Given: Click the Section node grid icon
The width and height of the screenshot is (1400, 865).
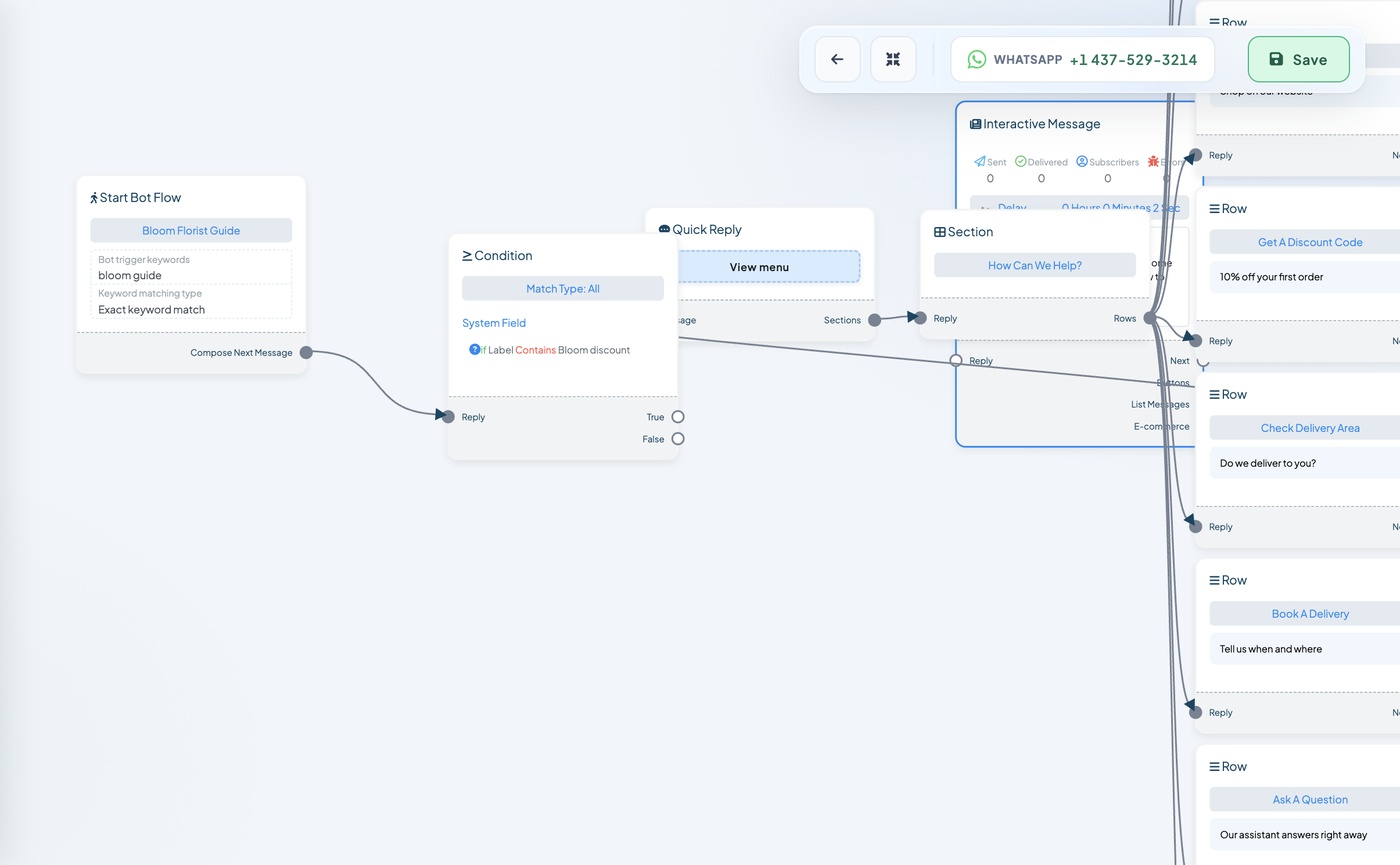Looking at the screenshot, I should tap(940, 232).
